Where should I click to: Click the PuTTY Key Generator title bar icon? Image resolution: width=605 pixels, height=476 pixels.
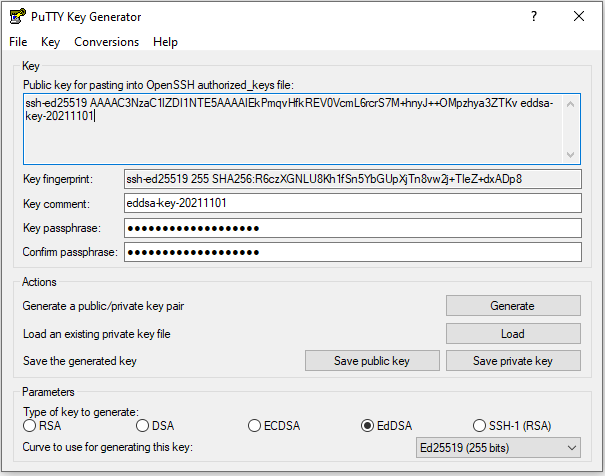point(17,16)
